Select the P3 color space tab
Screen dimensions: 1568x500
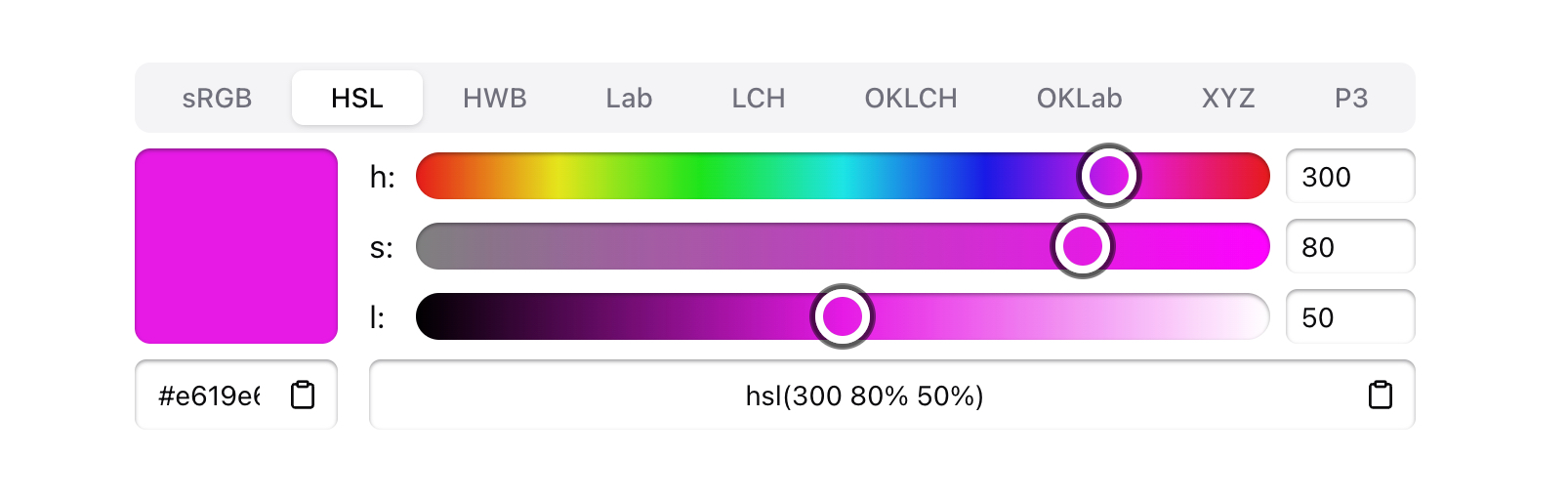(x=1351, y=98)
